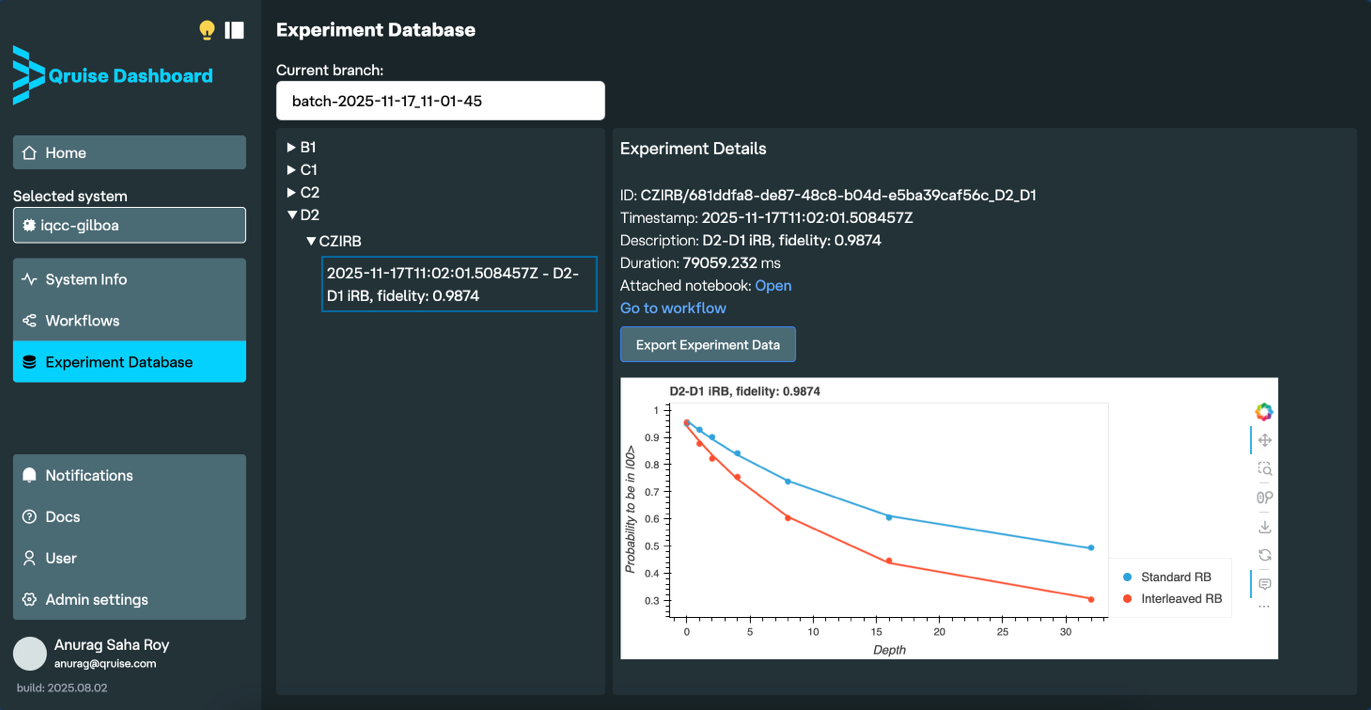1371x710 pixels.
Task: Download the plot as an image
Action: coord(1264,526)
